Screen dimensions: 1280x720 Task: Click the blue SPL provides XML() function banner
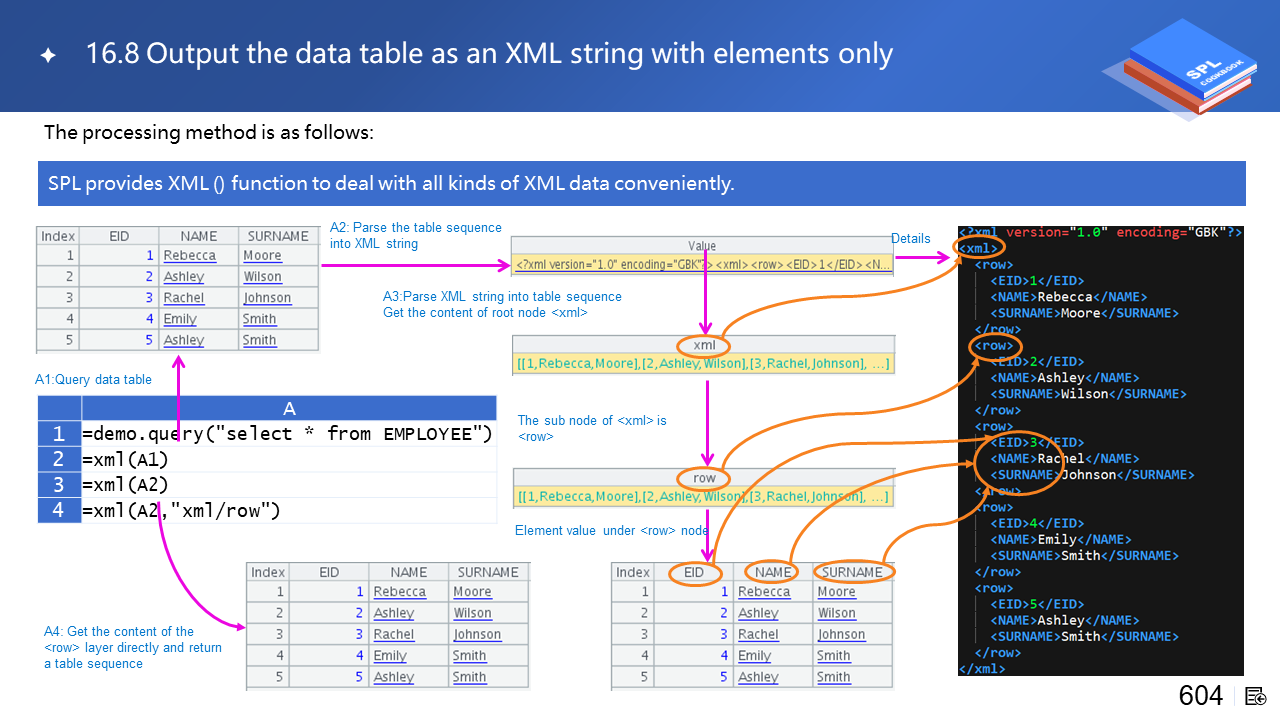point(641,184)
